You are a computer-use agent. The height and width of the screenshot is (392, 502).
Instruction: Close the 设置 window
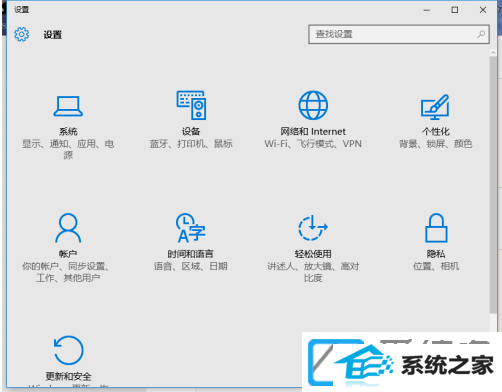[x=483, y=10]
